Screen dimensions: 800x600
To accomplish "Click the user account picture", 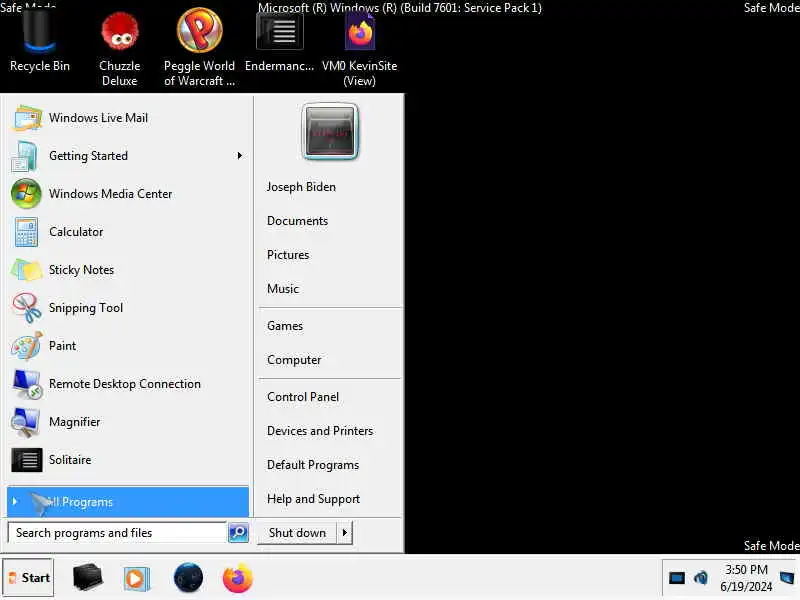I will click(330, 132).
